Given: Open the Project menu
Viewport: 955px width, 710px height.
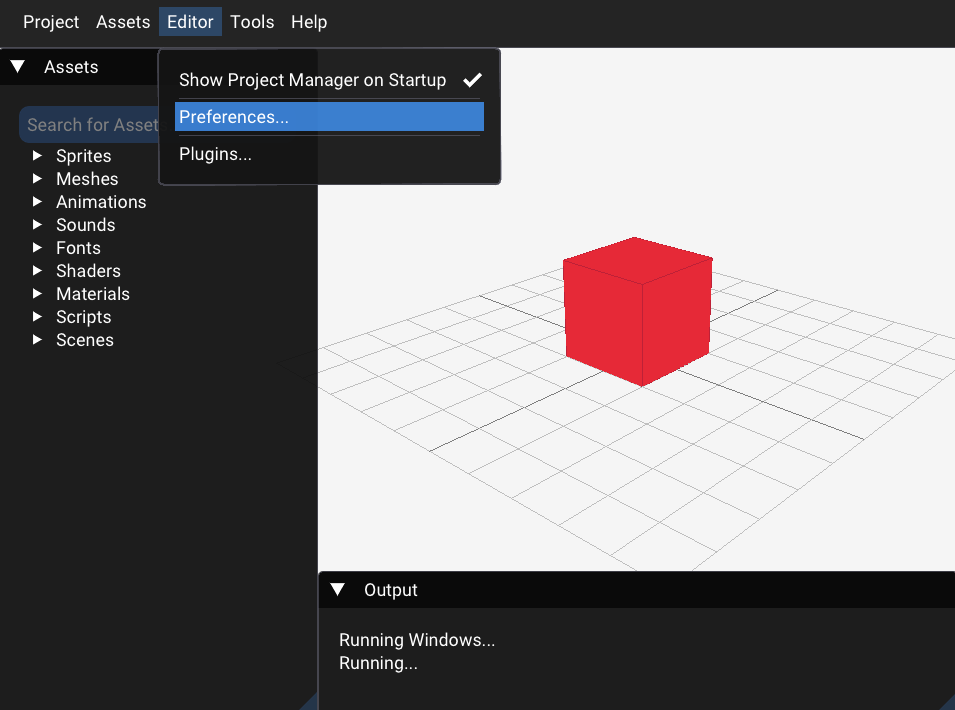Looking at the screenshot, I should pyautogui.click(x=51, y=22).
